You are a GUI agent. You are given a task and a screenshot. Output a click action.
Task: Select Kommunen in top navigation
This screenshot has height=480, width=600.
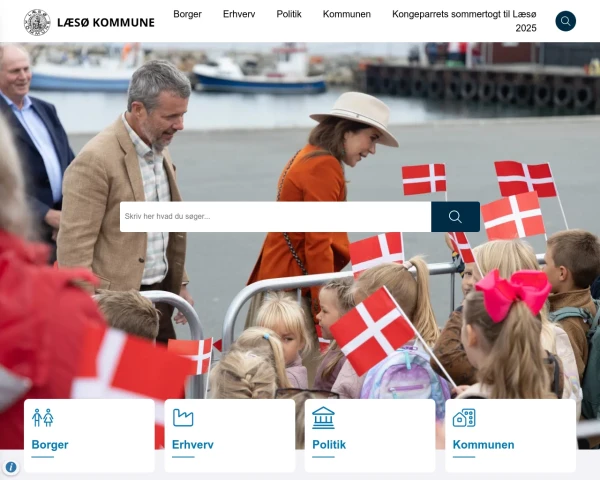tap(347, 14)
